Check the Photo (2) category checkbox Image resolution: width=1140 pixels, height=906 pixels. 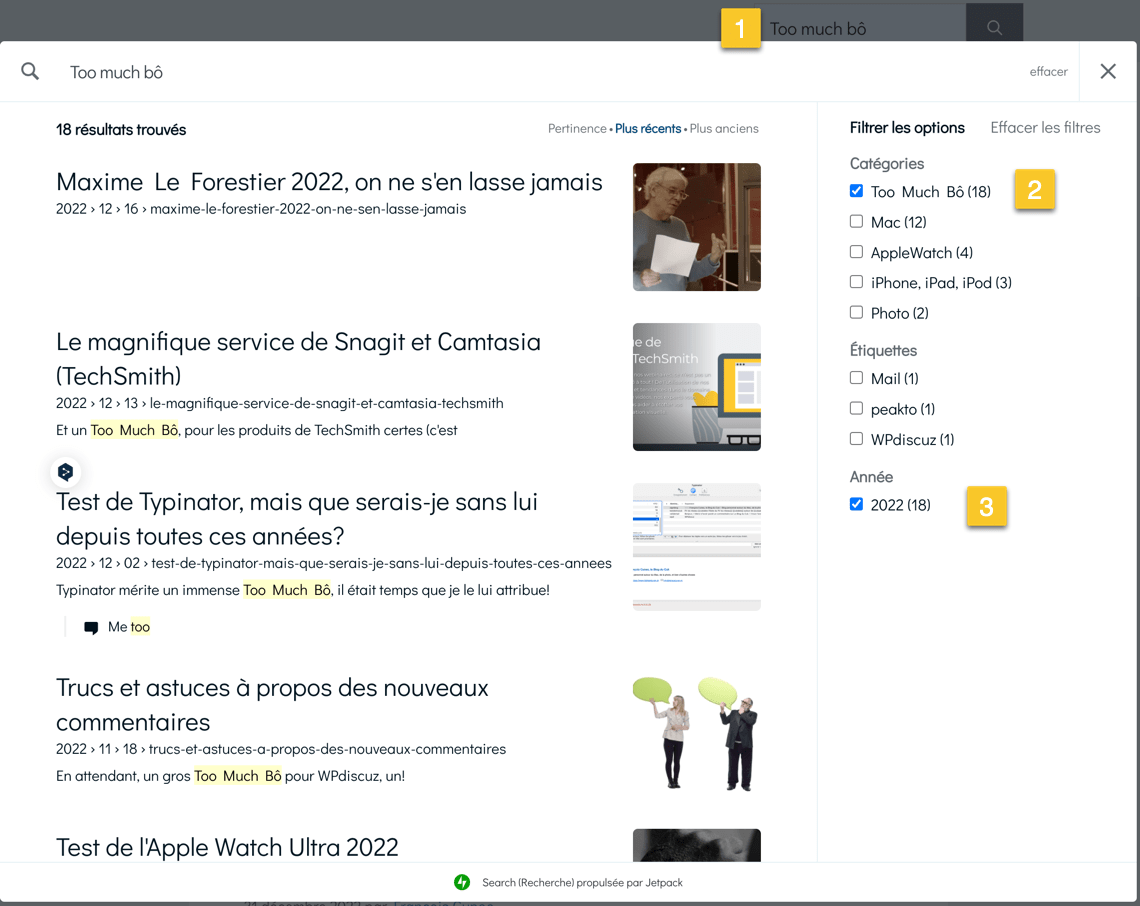856,312
